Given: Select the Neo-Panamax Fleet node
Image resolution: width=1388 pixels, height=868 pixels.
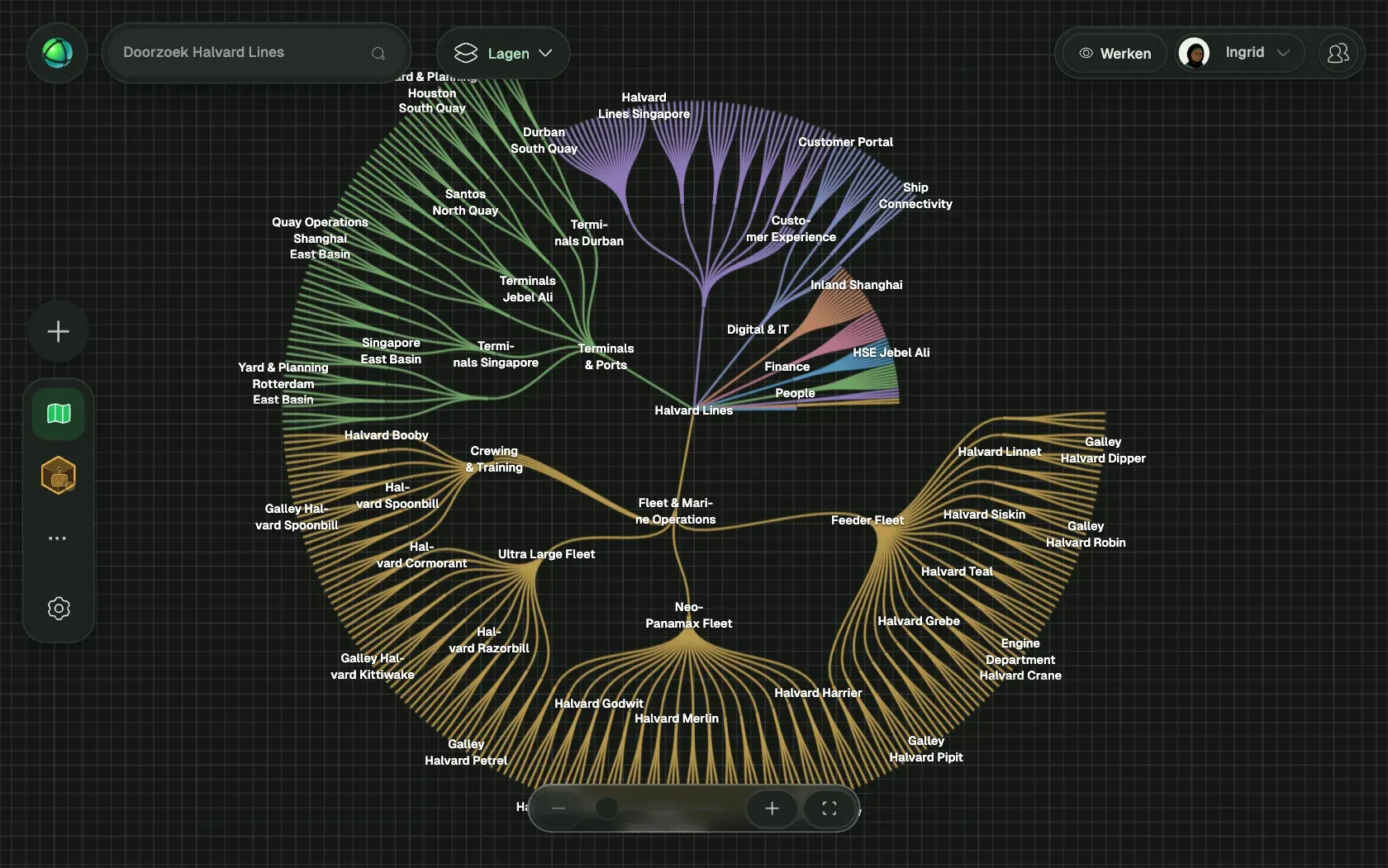Looking at the screenshot, I should [x=688, y=615].
